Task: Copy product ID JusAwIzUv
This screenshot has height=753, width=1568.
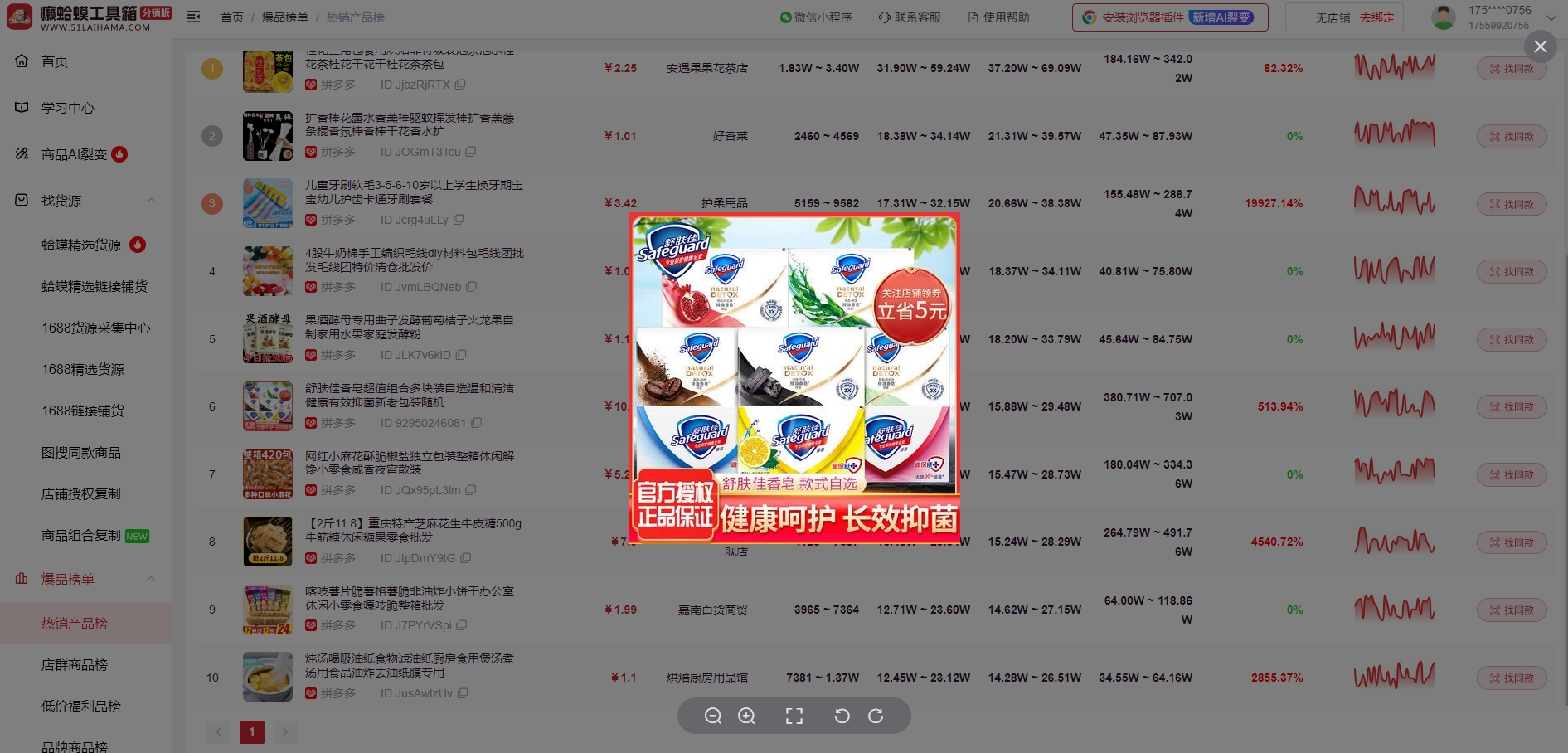Action: [x=463, y=693]
